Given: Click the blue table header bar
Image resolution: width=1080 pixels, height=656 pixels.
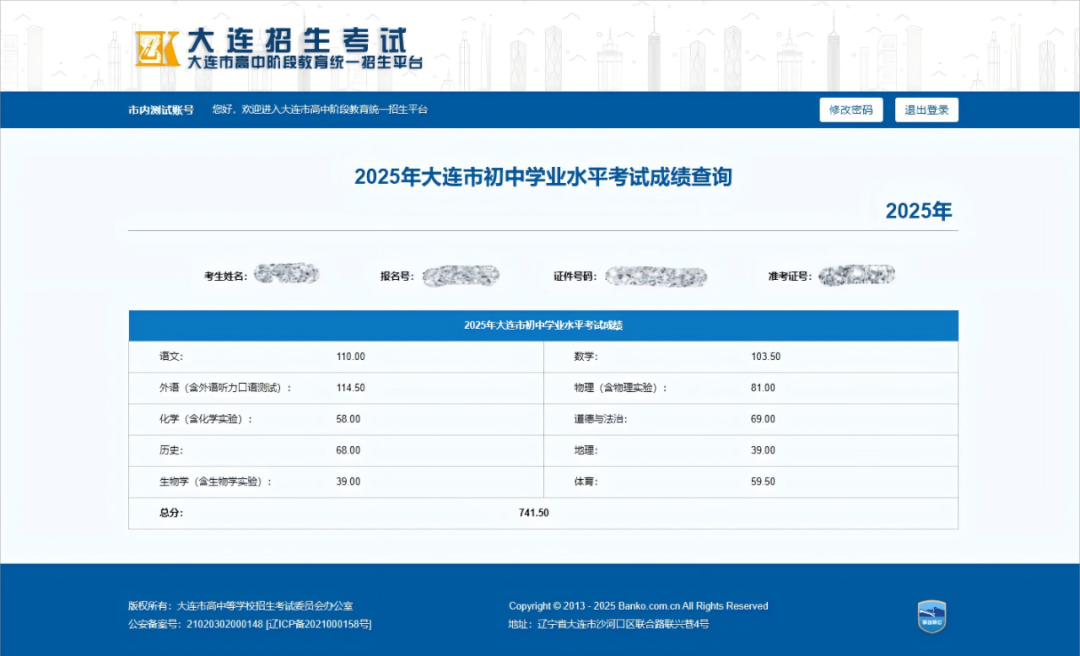Looking at the screenshot, I should pos(543,326).
